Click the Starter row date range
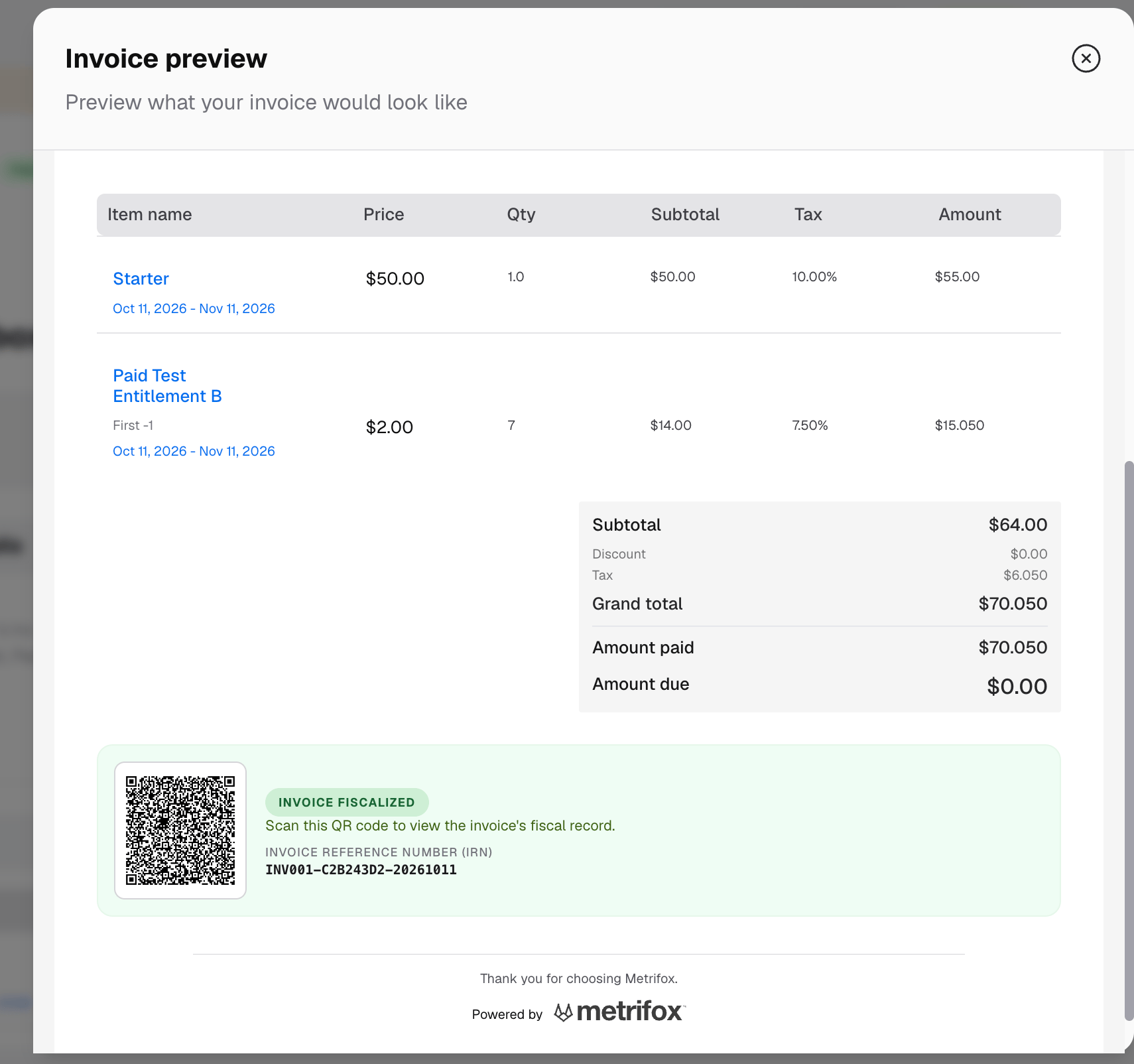This screenshot has height=1064, width=1134. 194,308
